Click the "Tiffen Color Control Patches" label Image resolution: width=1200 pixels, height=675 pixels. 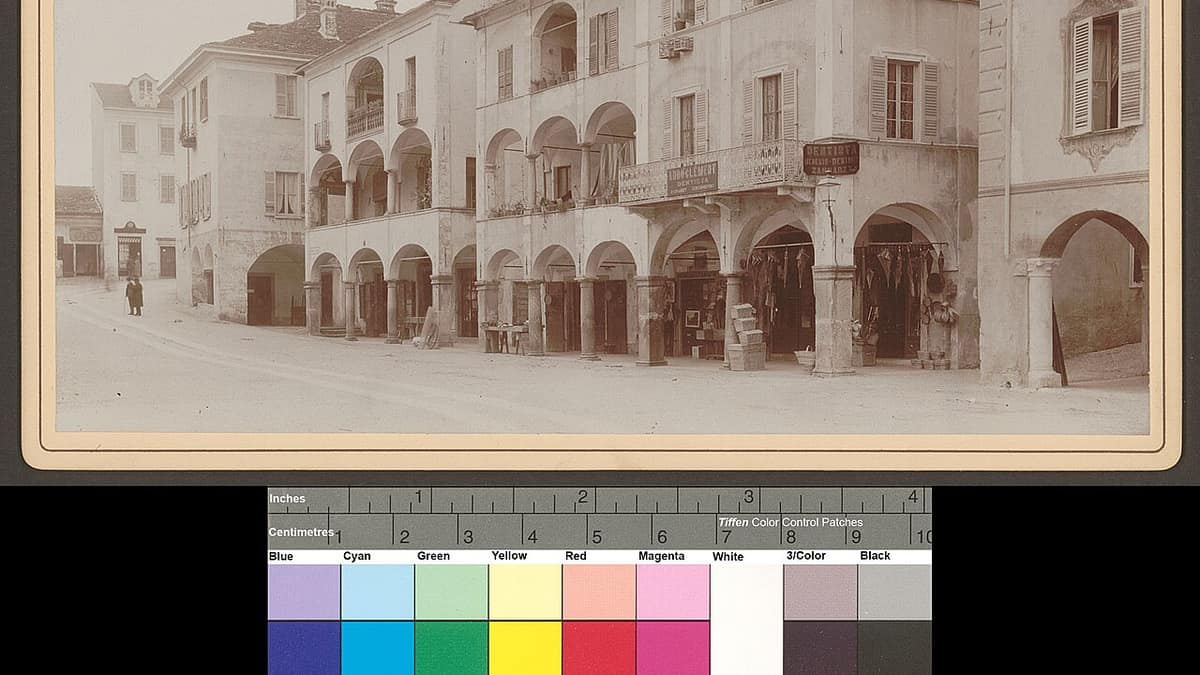pyautogui.click(x=790, y=522)
